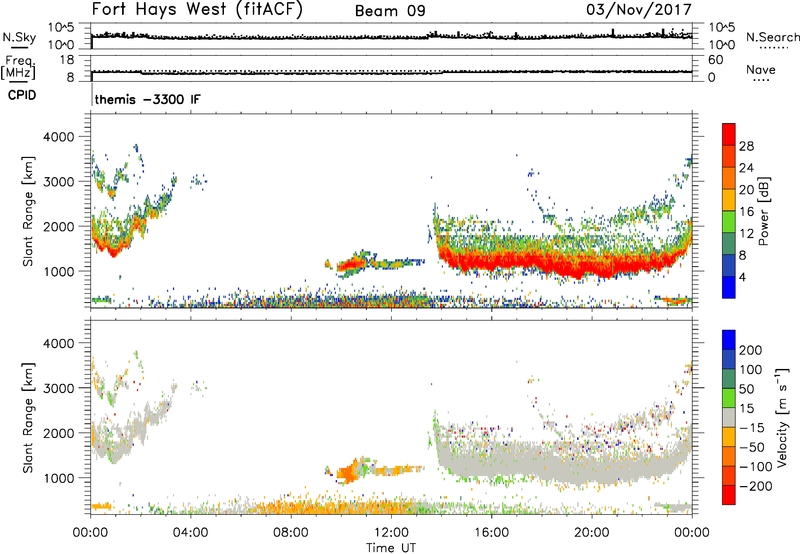Screen dimensions: 800x554
Task: Click the 'Slant Range [km]' label of velocity panel
Action: pos(28,418)
